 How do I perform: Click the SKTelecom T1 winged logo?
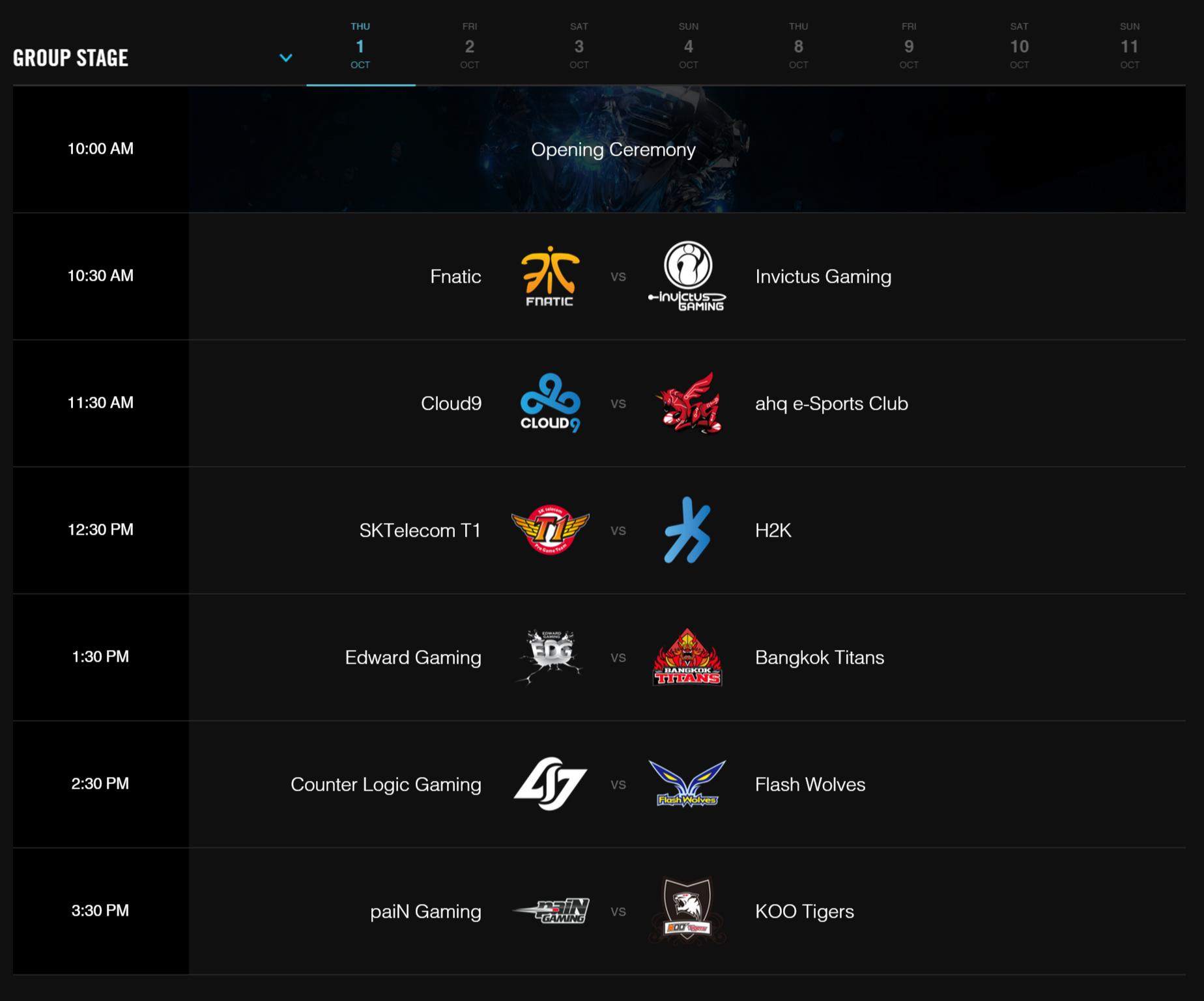pyautogui.click(x=551, y=529)
